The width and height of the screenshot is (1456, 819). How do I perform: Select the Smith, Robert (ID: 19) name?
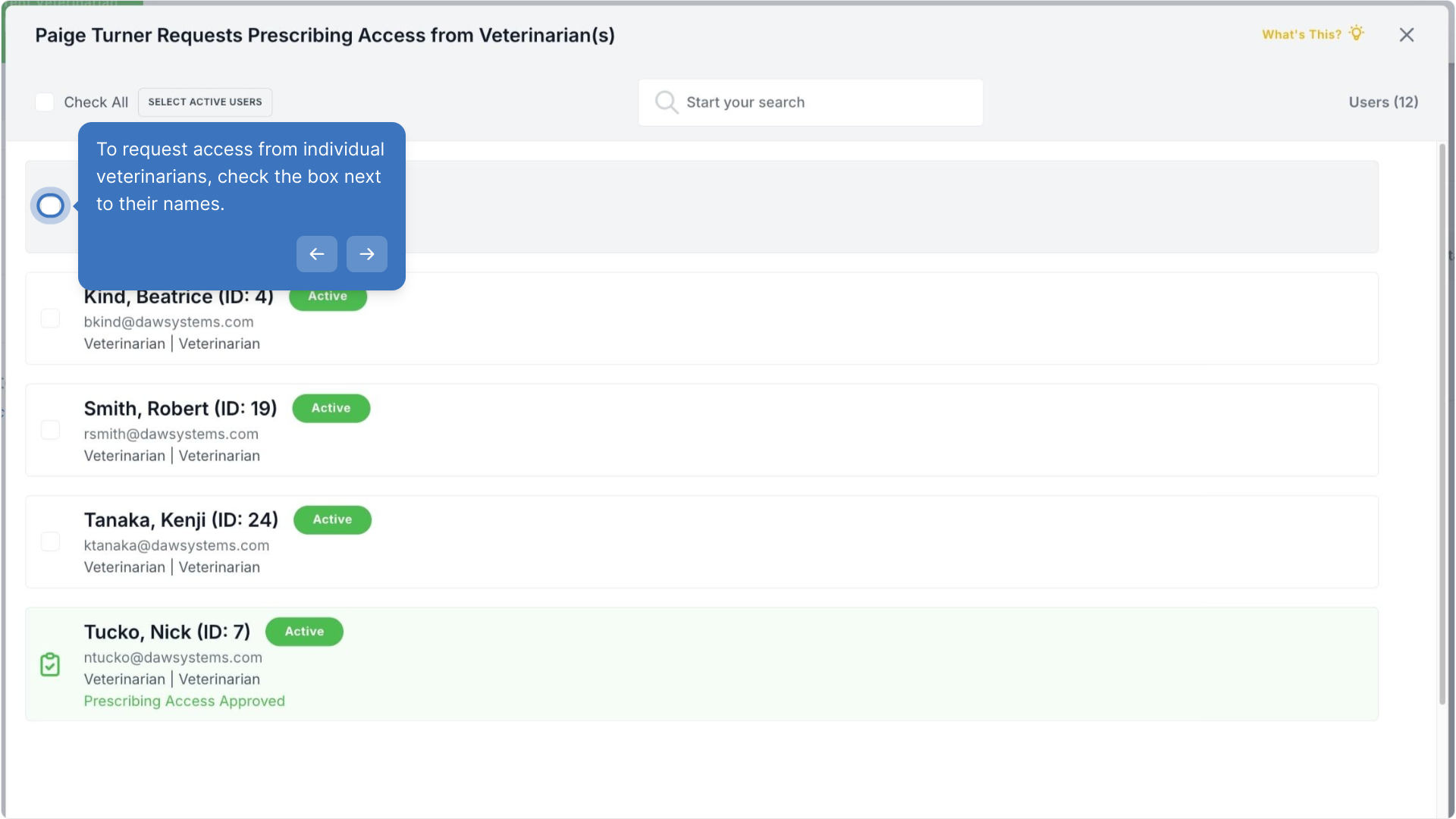180,409
